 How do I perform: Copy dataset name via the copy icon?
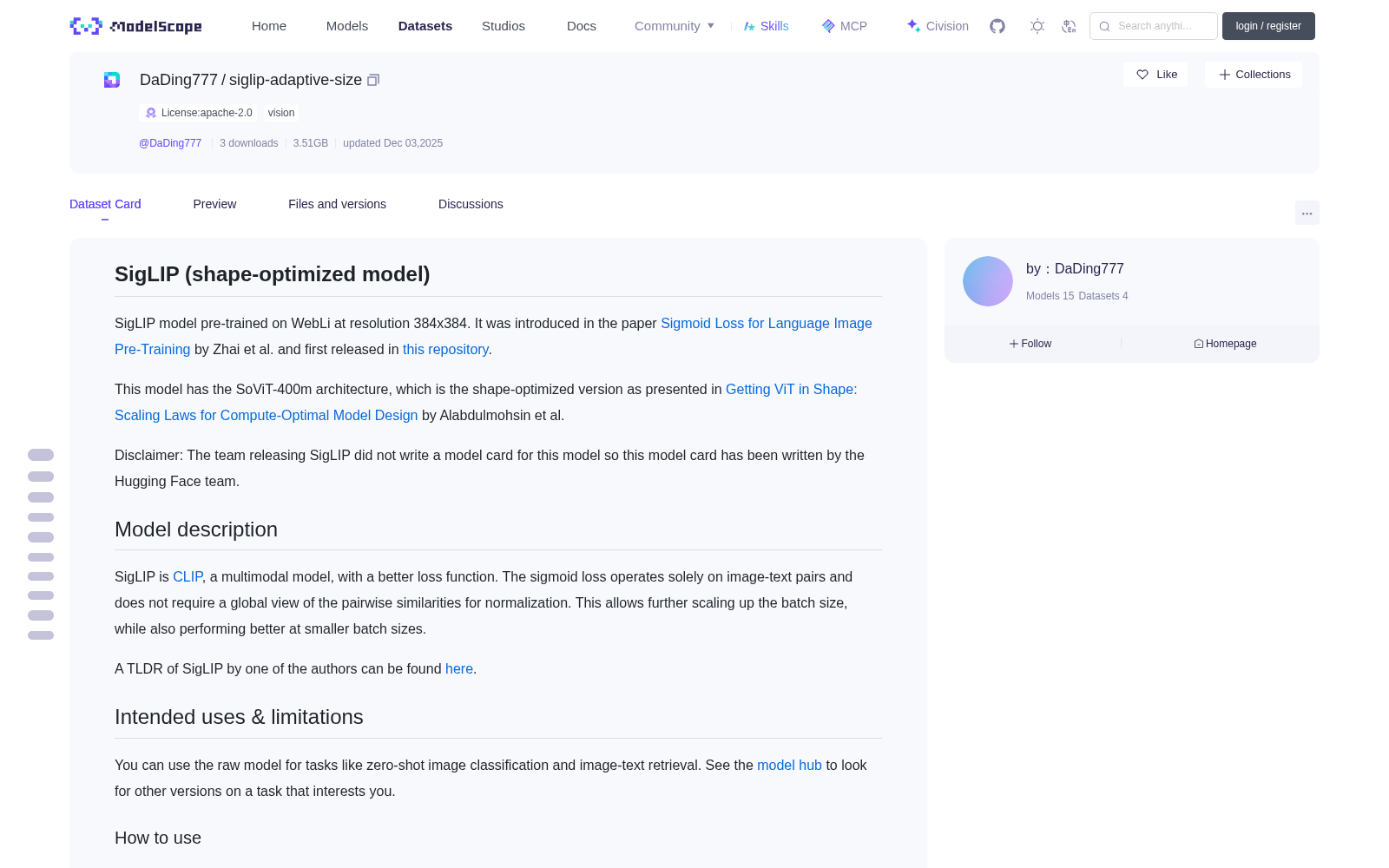373,80
